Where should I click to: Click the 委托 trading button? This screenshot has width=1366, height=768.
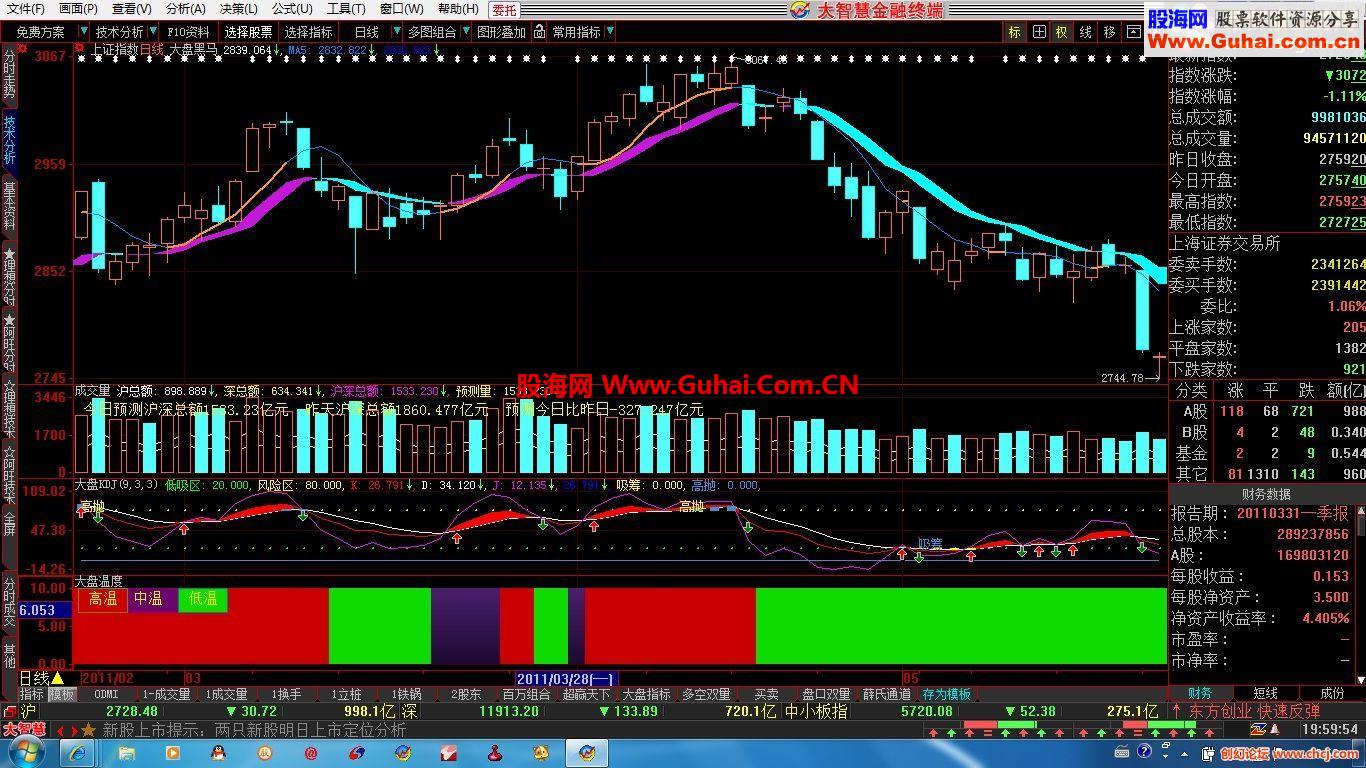(505, 10)
